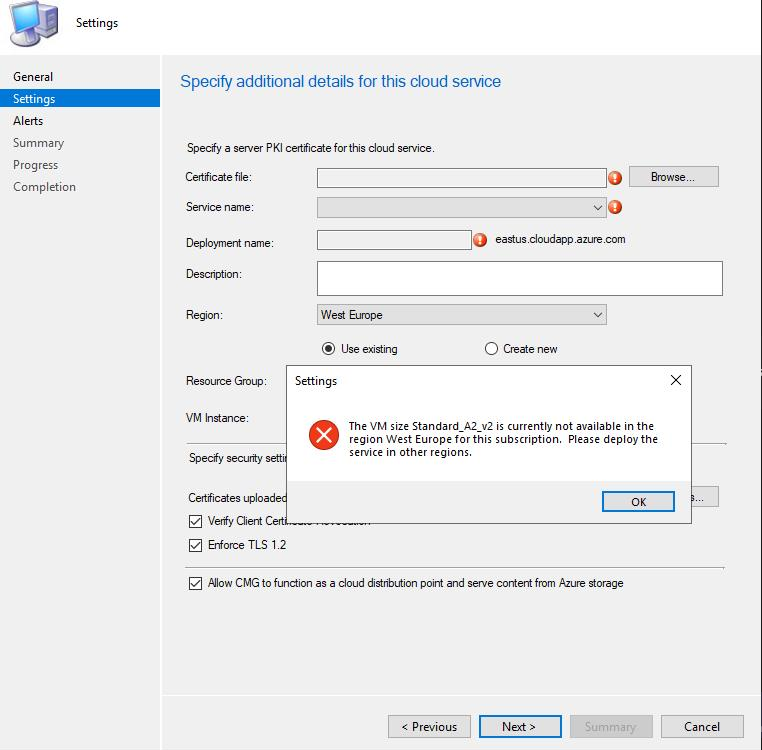Click the red error icon in dialog
762x750 pixels.
coord(324,435)
